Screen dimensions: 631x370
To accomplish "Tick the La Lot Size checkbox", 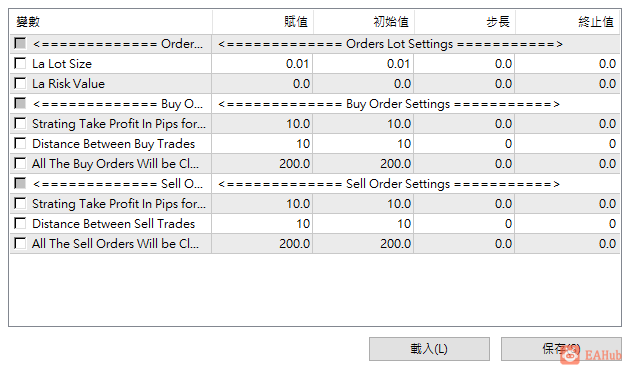I will pyautogui.click(x=20, y=63).
